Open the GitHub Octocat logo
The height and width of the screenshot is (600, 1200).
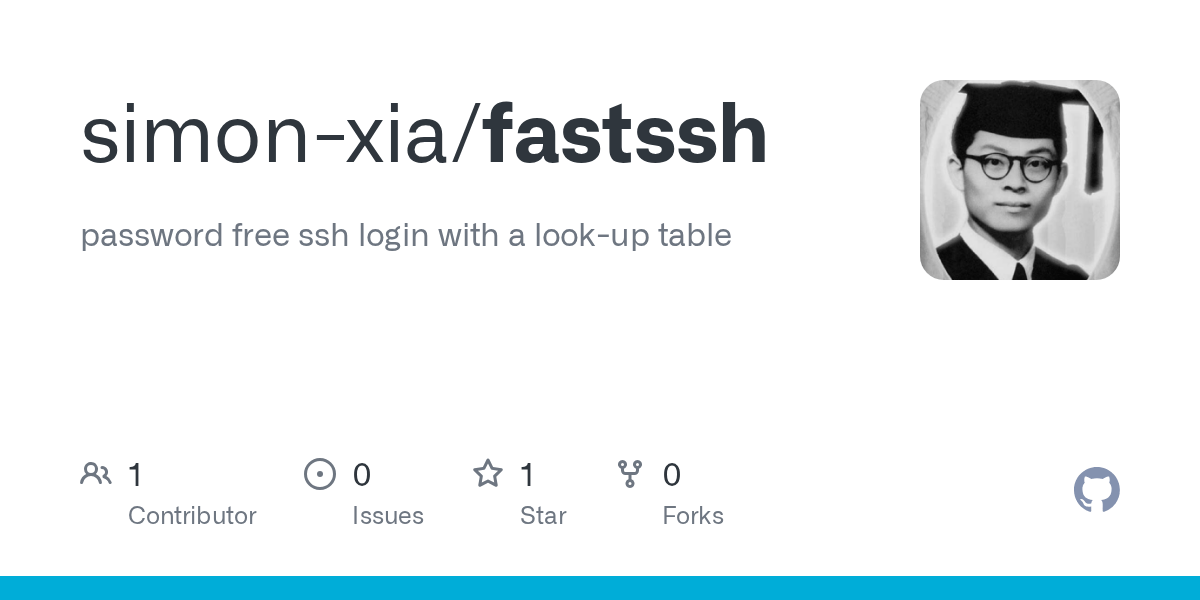1097,490
